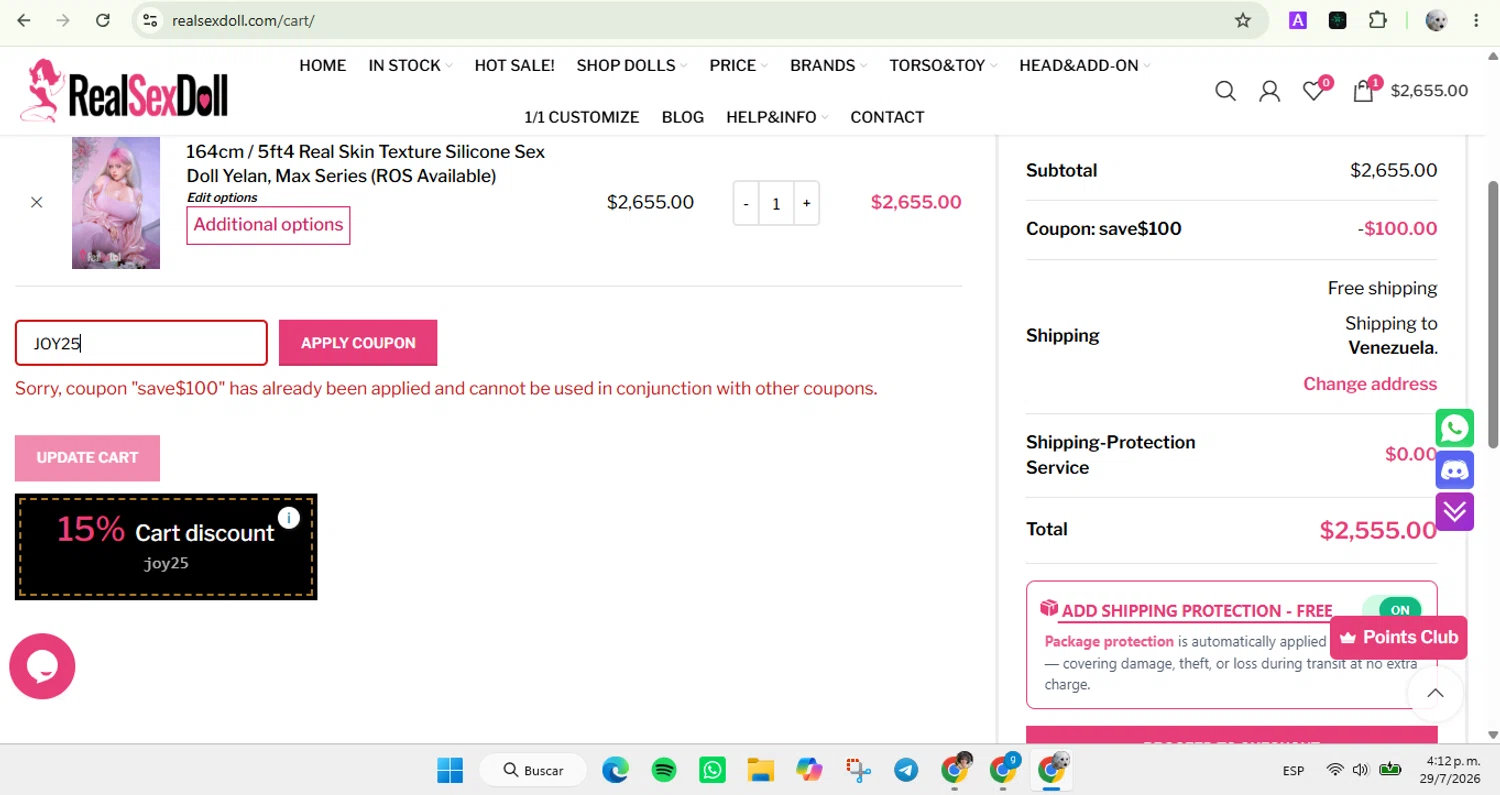Click the ESP language indicator
The width and height of the screenshot is (1500, 795).
(x=1293, y=771)
